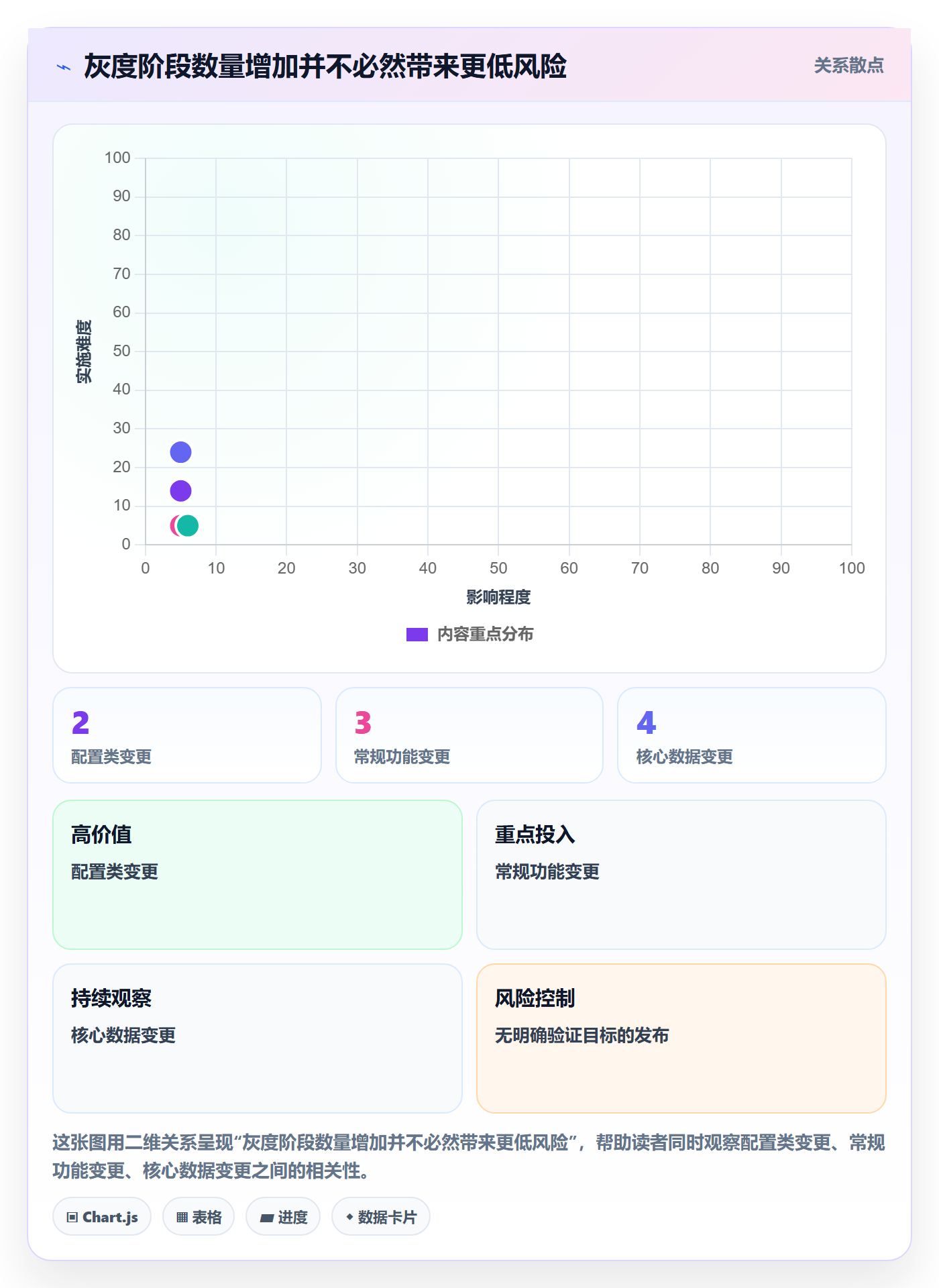Click 配置类变更 label under the number 2
The width and height of the screenshot is (939, 1288).
[111, 757]
